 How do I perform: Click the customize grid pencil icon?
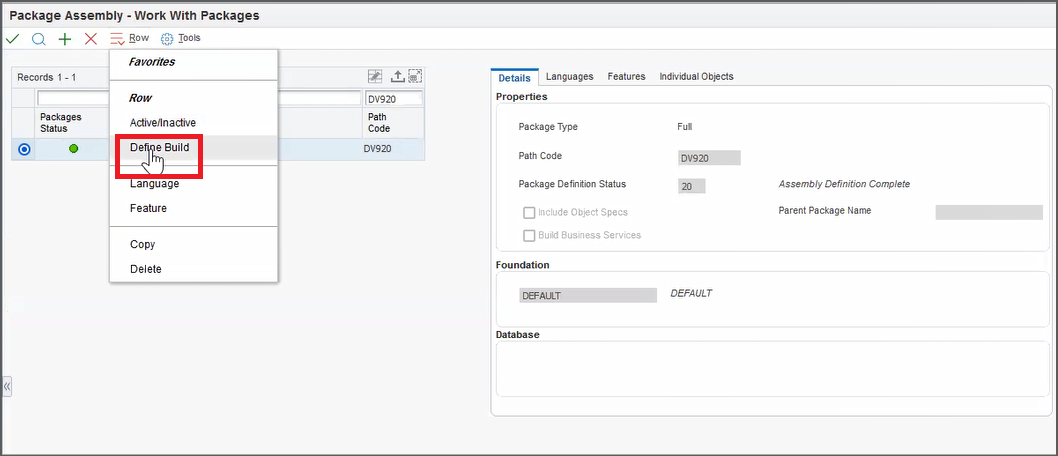point(374,76)
